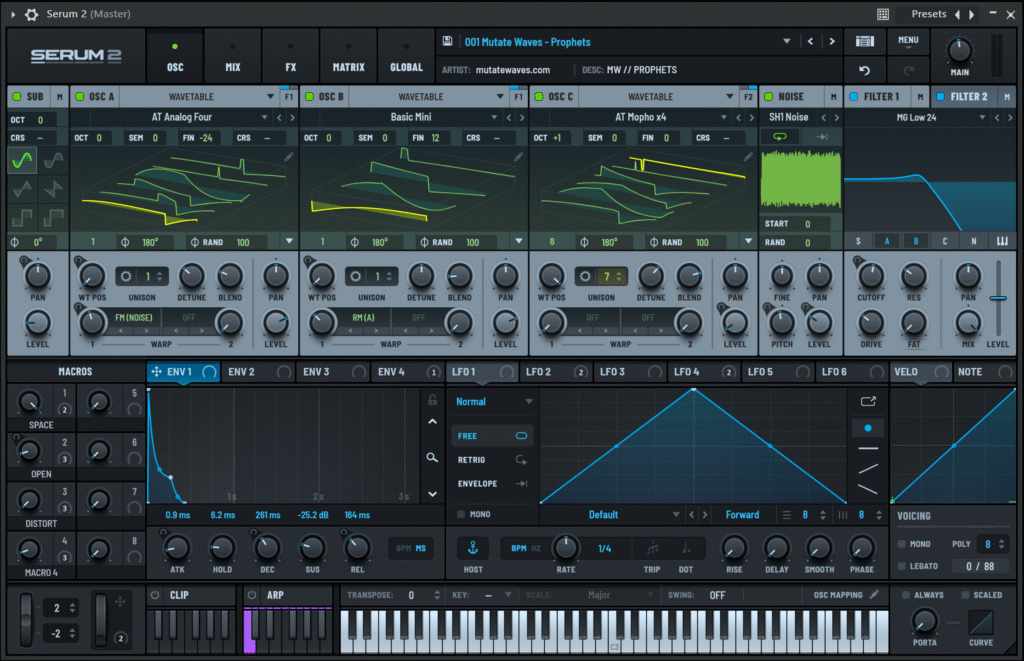The height and width of the screenshot is (661, 1024).
Task: Click LFO anchor host icon
Action: click(473, 547)
